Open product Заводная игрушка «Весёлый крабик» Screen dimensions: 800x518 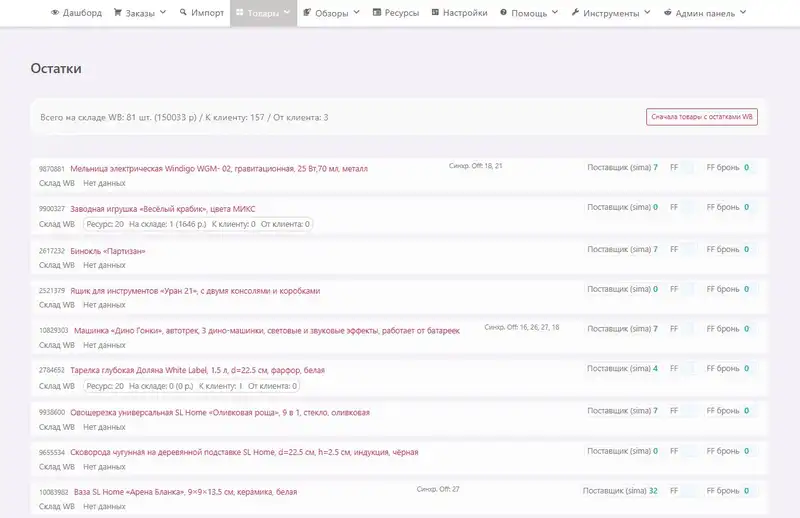tap(163, 209)
